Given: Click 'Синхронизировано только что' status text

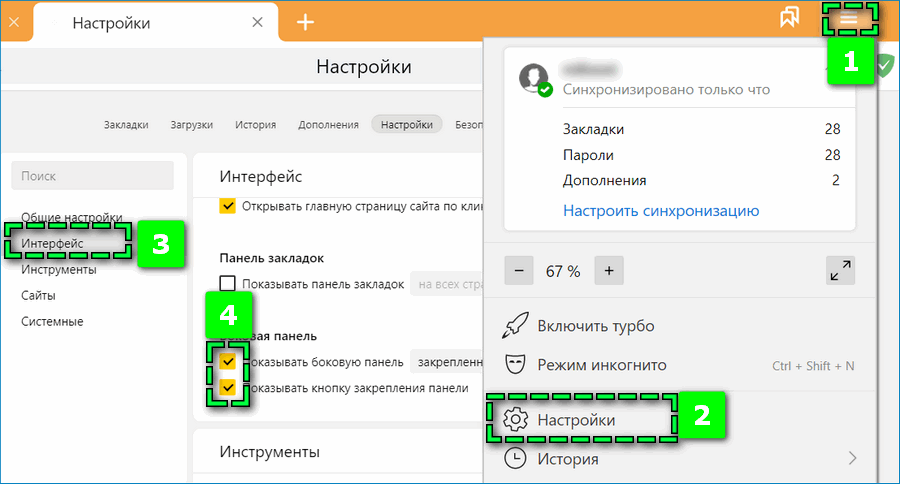Looking at the screenshot, I should [666, 90].
